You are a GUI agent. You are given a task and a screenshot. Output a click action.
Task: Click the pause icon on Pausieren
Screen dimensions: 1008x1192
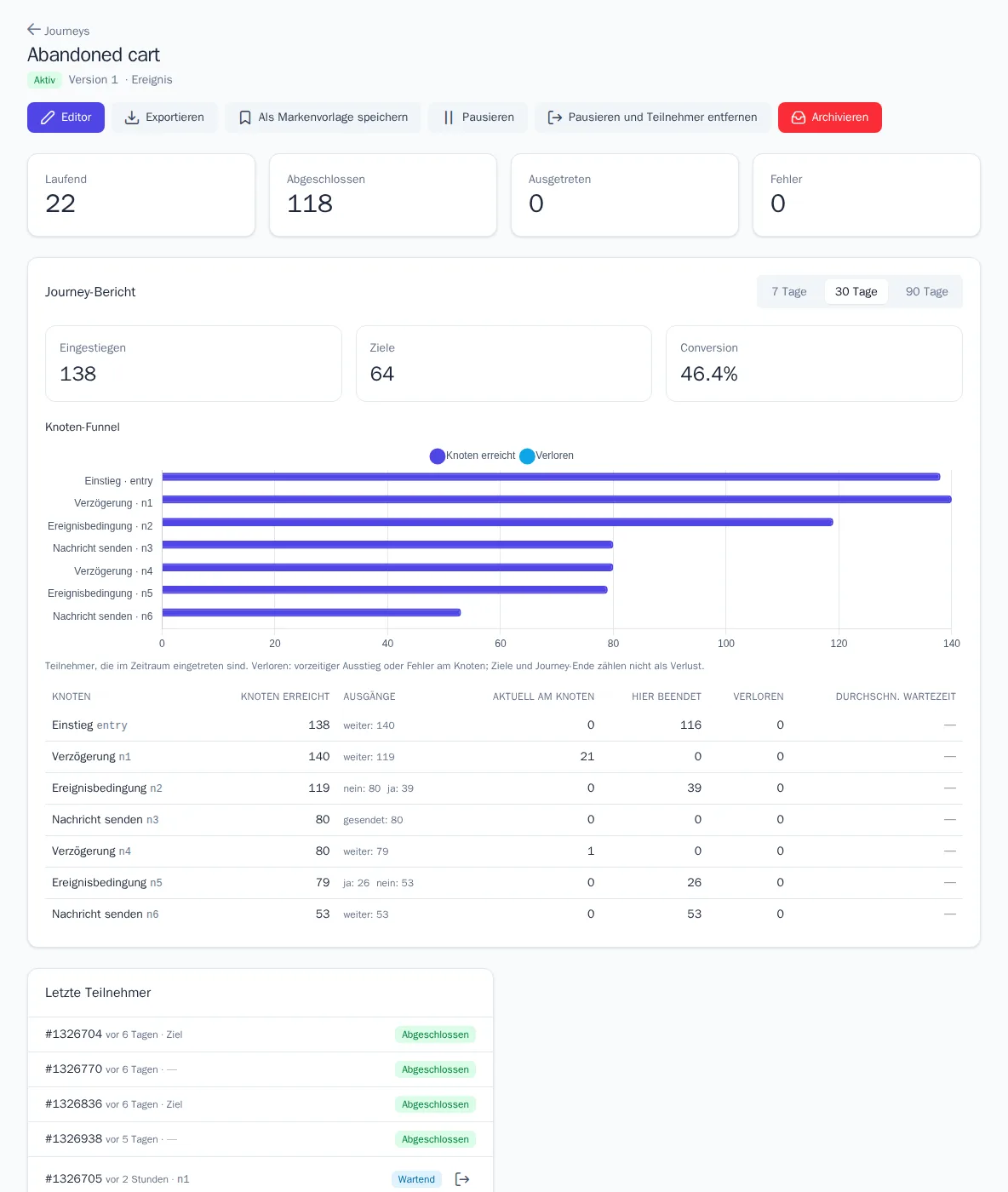coord(449,117)
